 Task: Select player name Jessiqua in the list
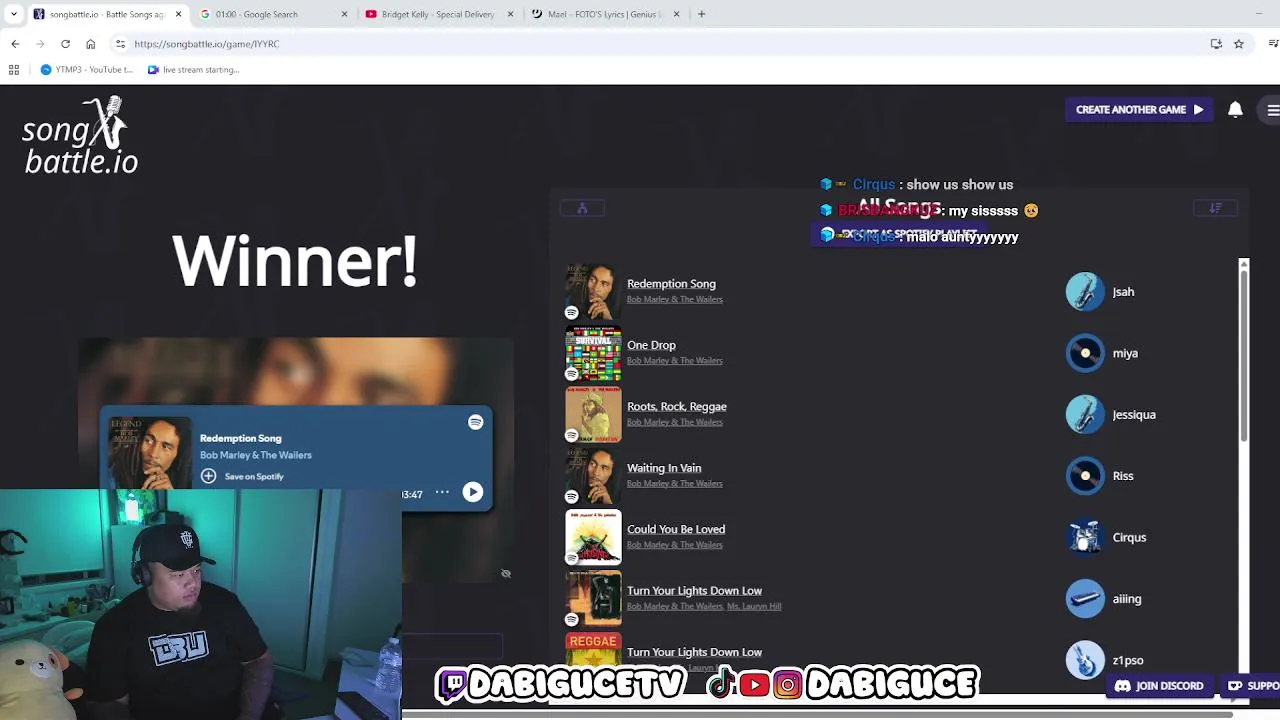pyautogui.click(x=1134, y=415)
